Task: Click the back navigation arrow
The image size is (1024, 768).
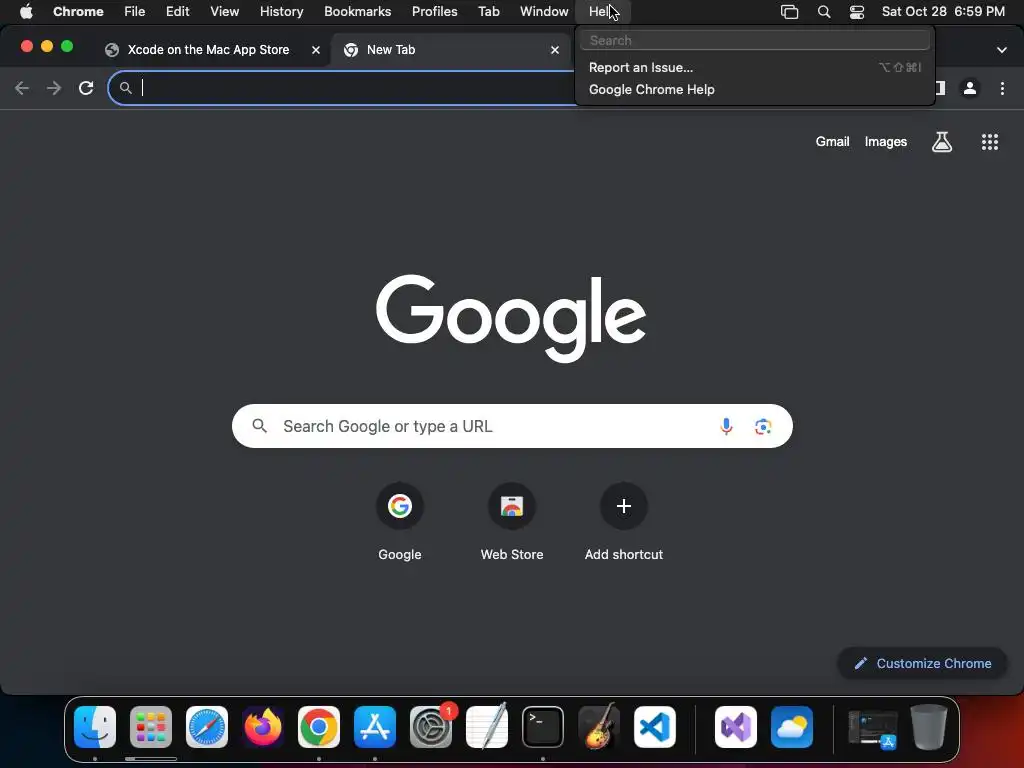Action: point(22,88)
